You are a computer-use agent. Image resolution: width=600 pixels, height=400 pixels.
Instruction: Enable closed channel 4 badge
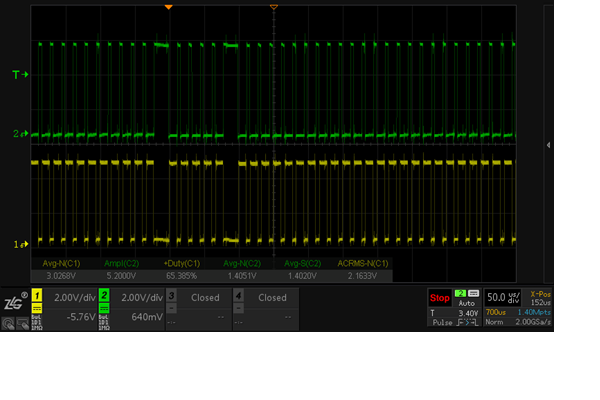(238, 296)
